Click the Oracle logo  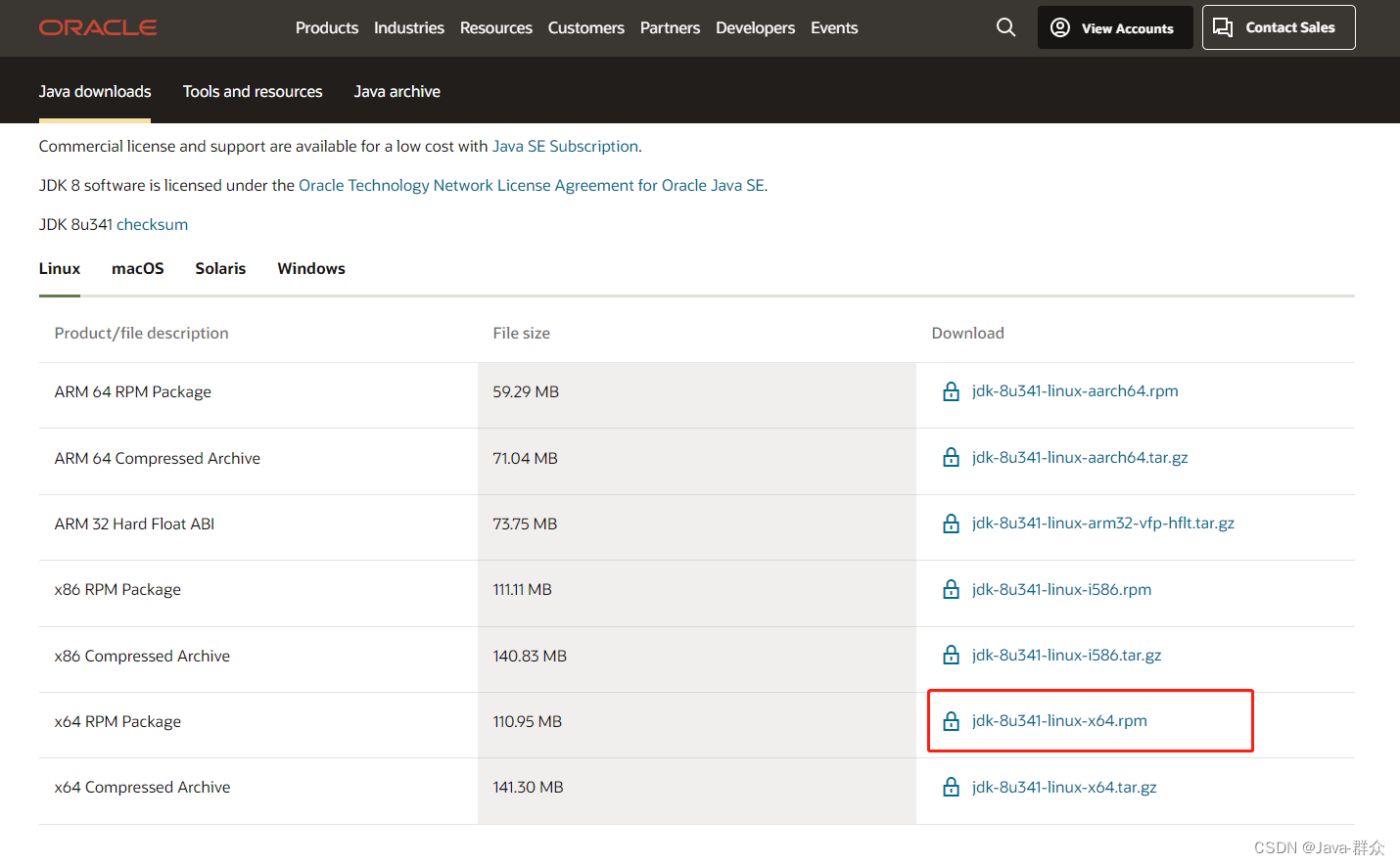click(98, 27)
